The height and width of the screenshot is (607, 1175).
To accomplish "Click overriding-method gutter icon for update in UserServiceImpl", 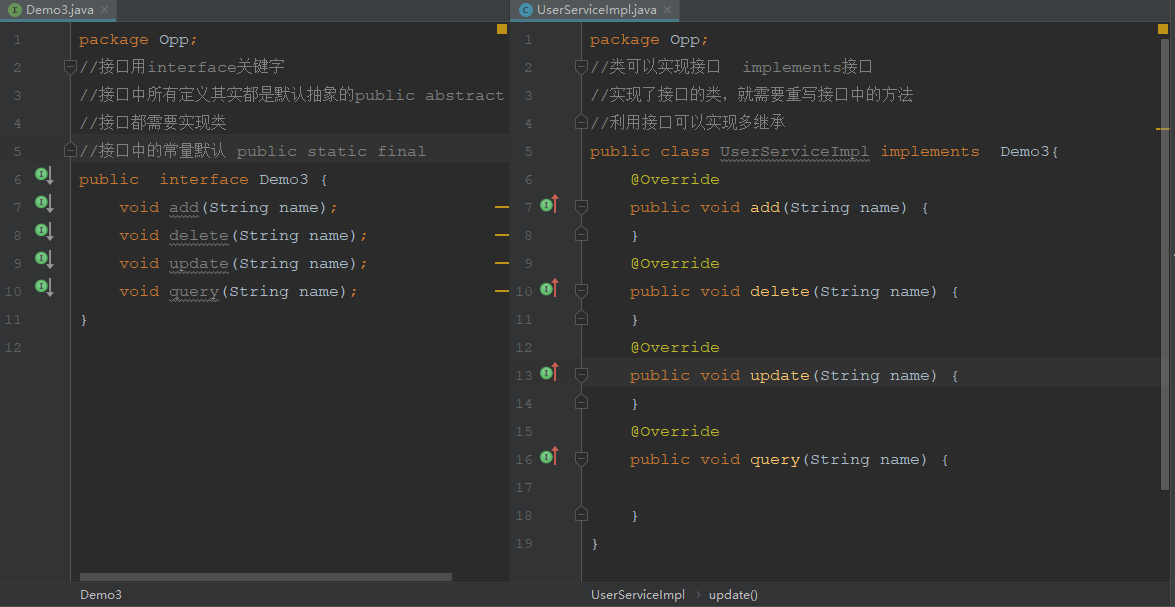I will pos(549,373).
